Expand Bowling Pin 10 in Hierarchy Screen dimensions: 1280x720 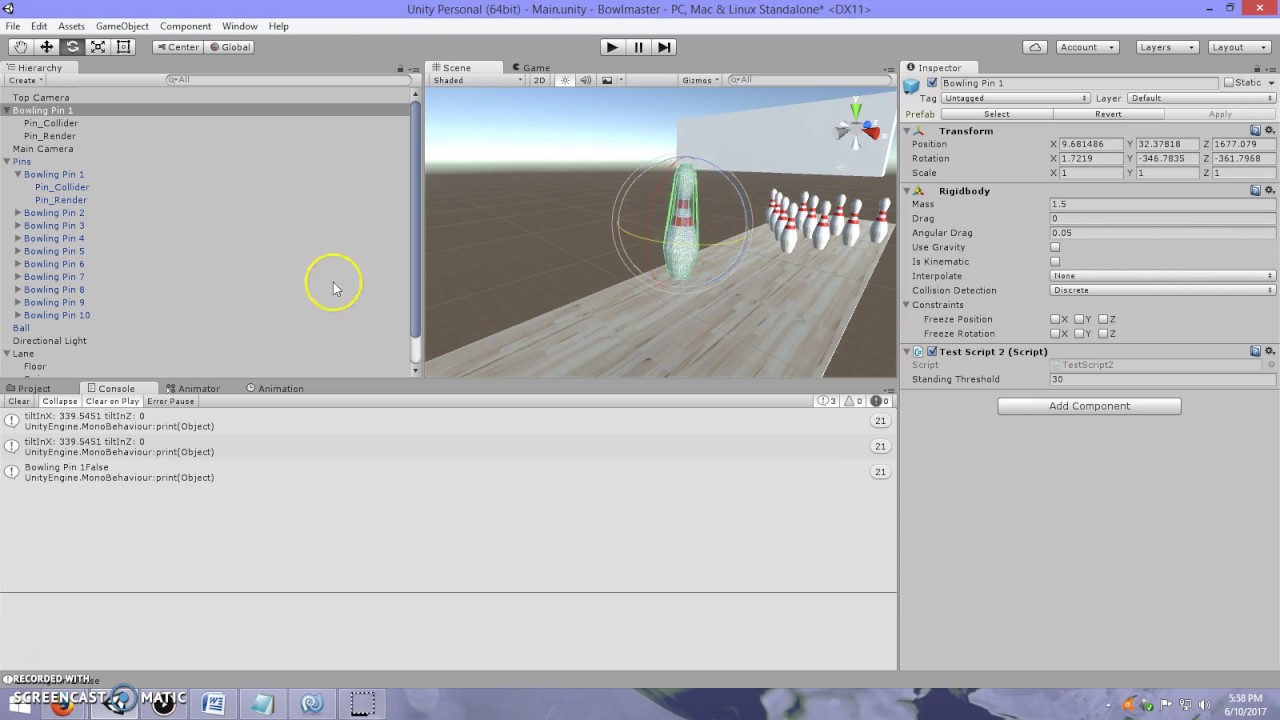click(x=18, y=315)
